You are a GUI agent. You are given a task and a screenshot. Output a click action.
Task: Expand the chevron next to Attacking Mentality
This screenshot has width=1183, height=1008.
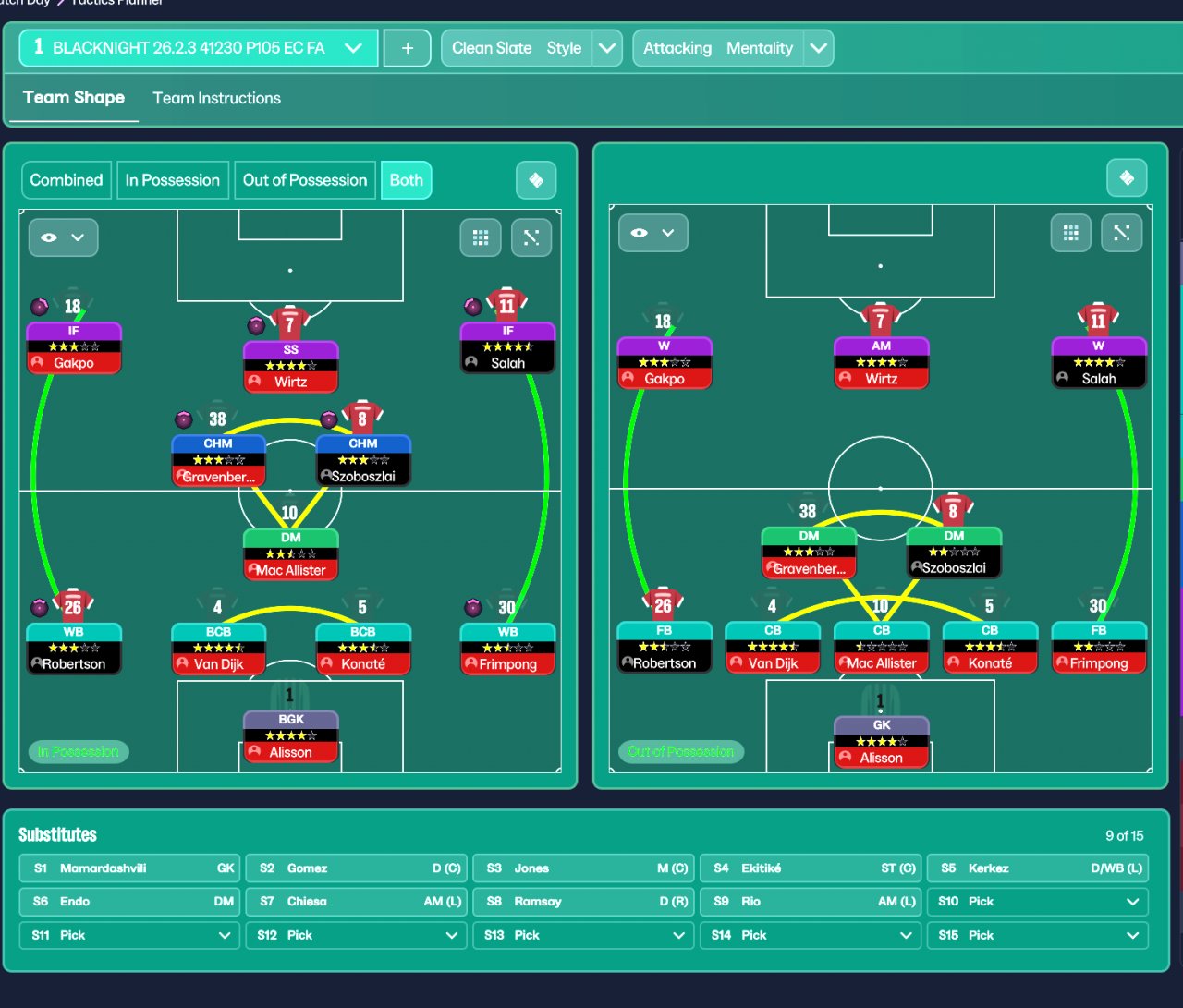point(819,48)
